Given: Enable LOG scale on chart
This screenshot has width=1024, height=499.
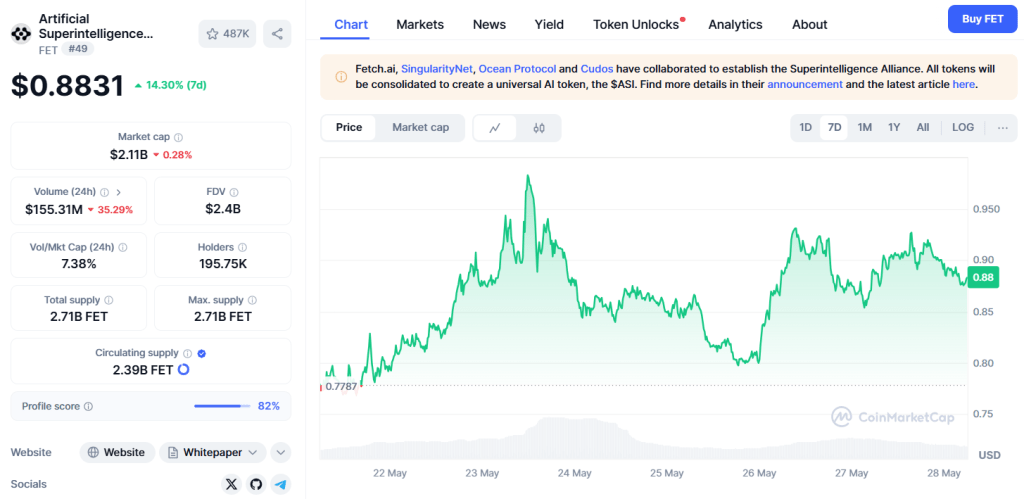Looking at the screenshot, I should (962, 128).
